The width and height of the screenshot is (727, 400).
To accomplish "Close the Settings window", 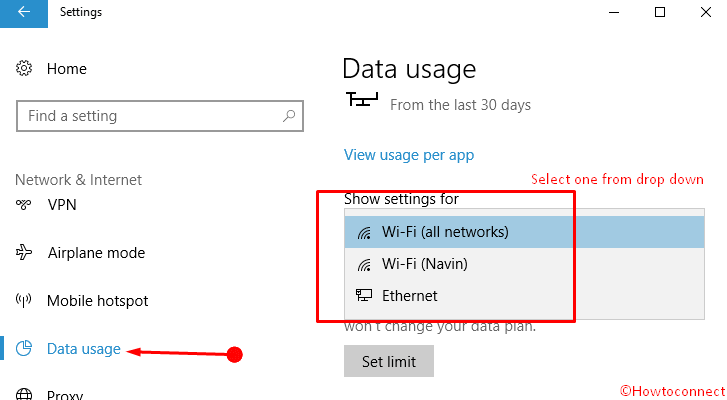I will (706, 13).
